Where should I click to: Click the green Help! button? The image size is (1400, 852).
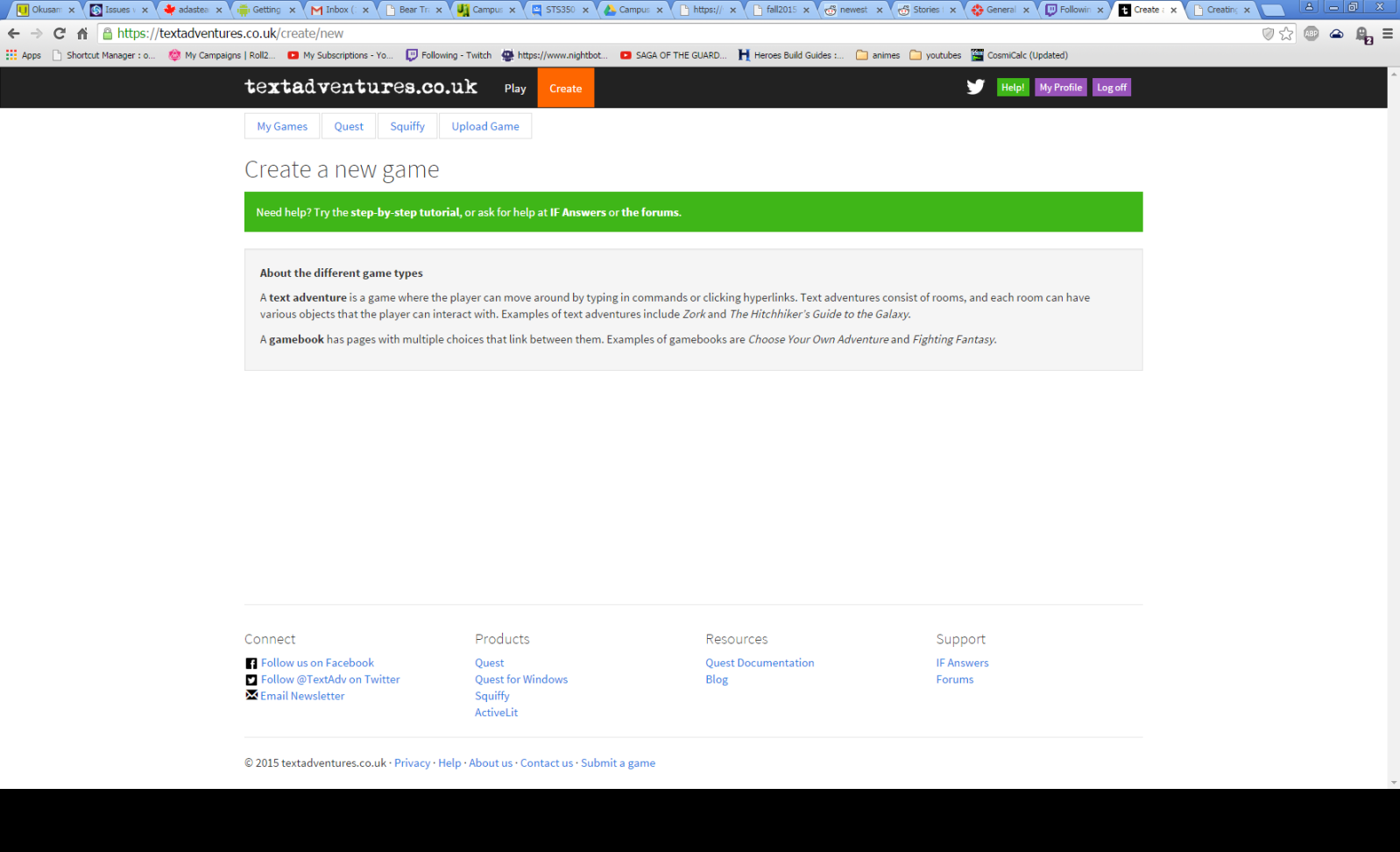(x=1013, y=87)
